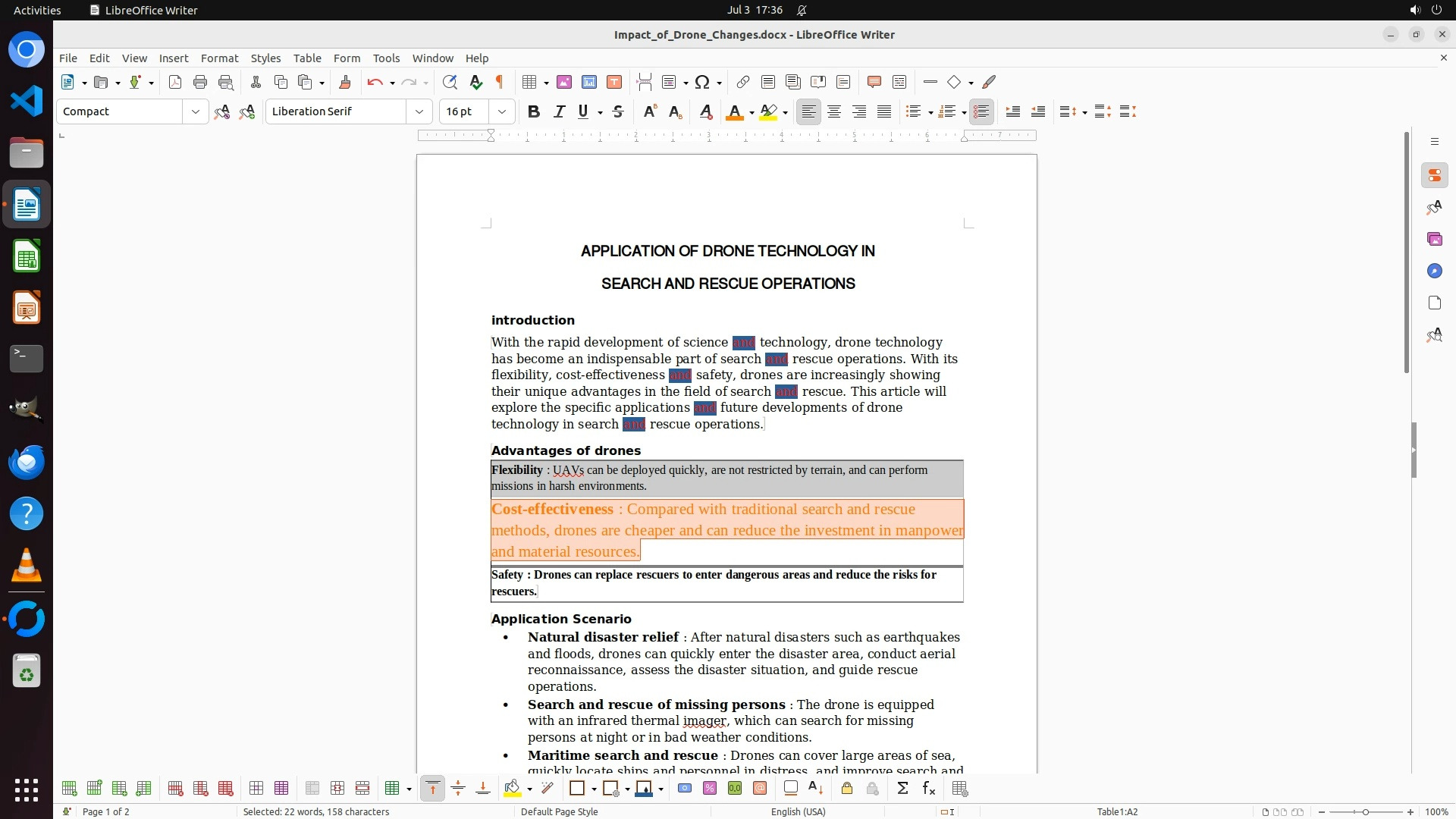Click the Clone Formatting paintbrush icon
The height and width of the screenshot is (819, 1456).
click(x=345, y=83)
